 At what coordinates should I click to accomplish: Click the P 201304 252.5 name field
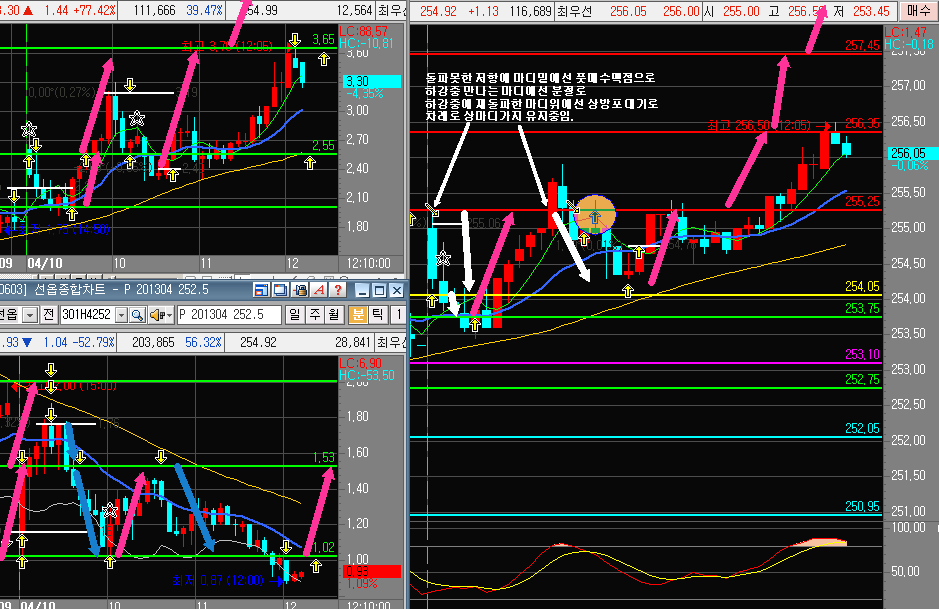[229, 314]
